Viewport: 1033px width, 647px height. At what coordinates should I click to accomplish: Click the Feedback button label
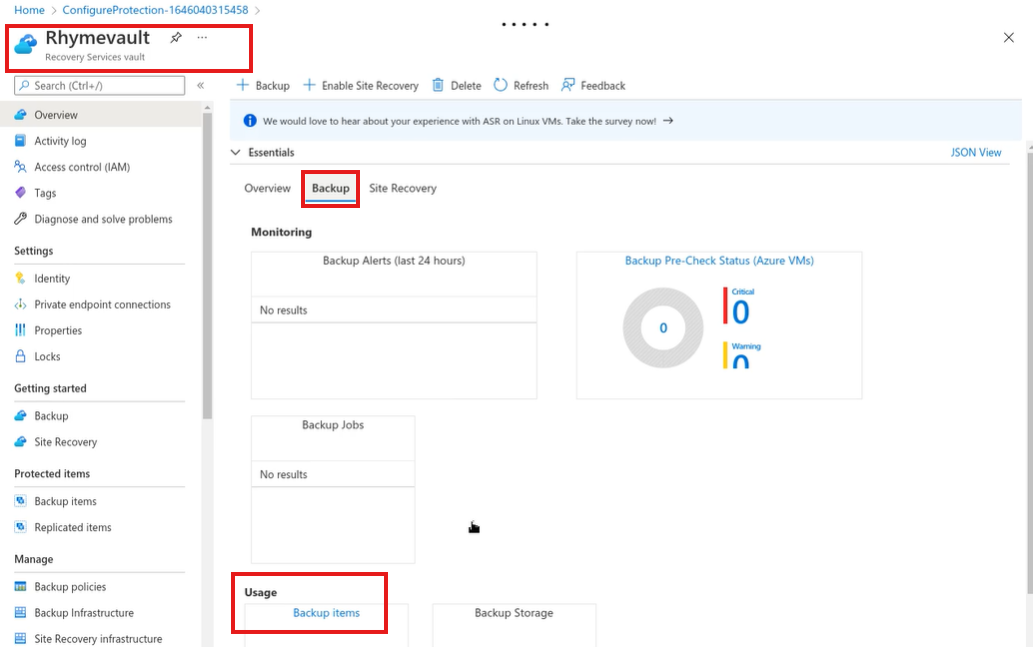(x=603, y=86)
